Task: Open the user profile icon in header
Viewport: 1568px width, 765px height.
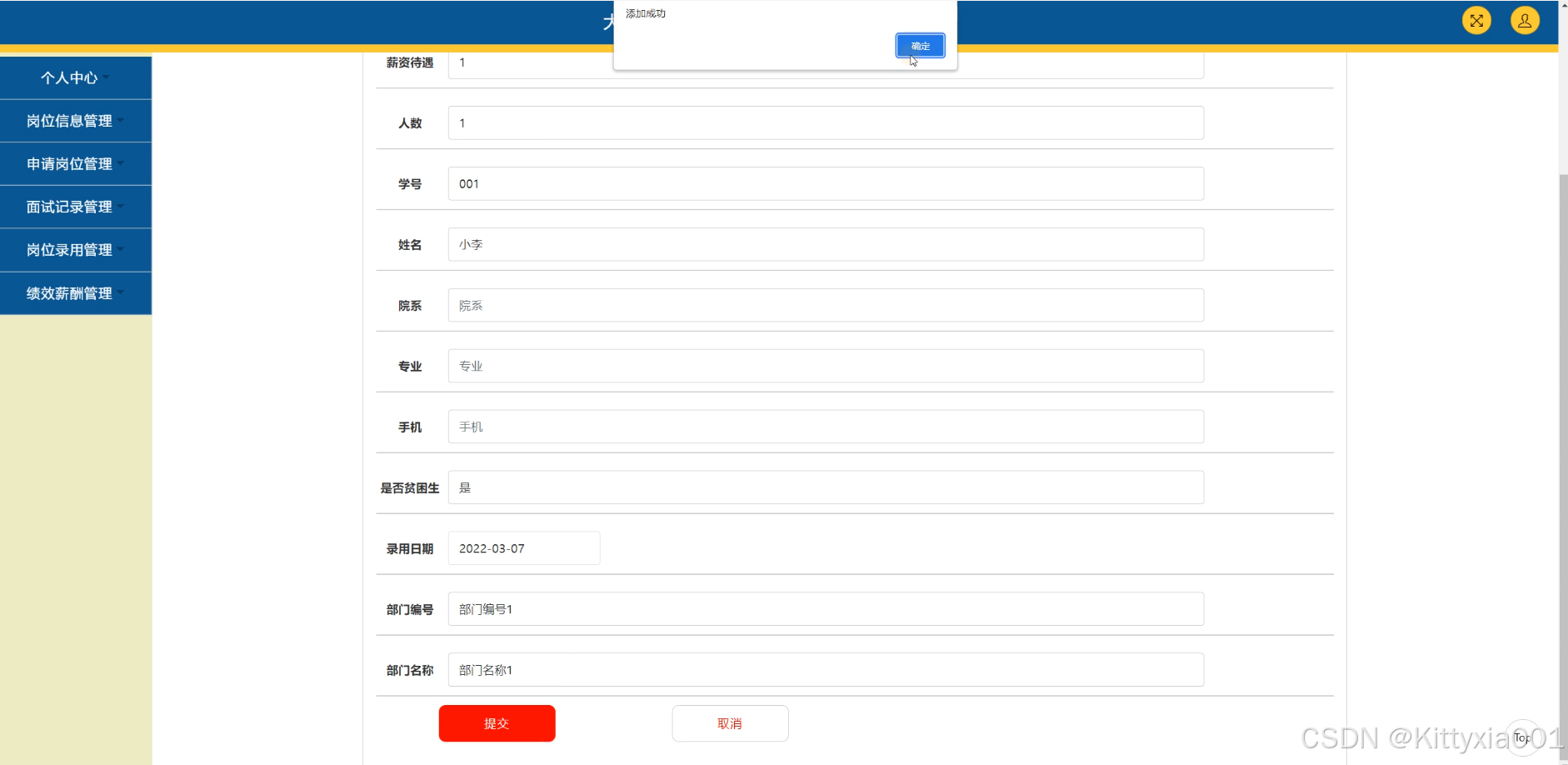Action: (x=1525, y=21)
